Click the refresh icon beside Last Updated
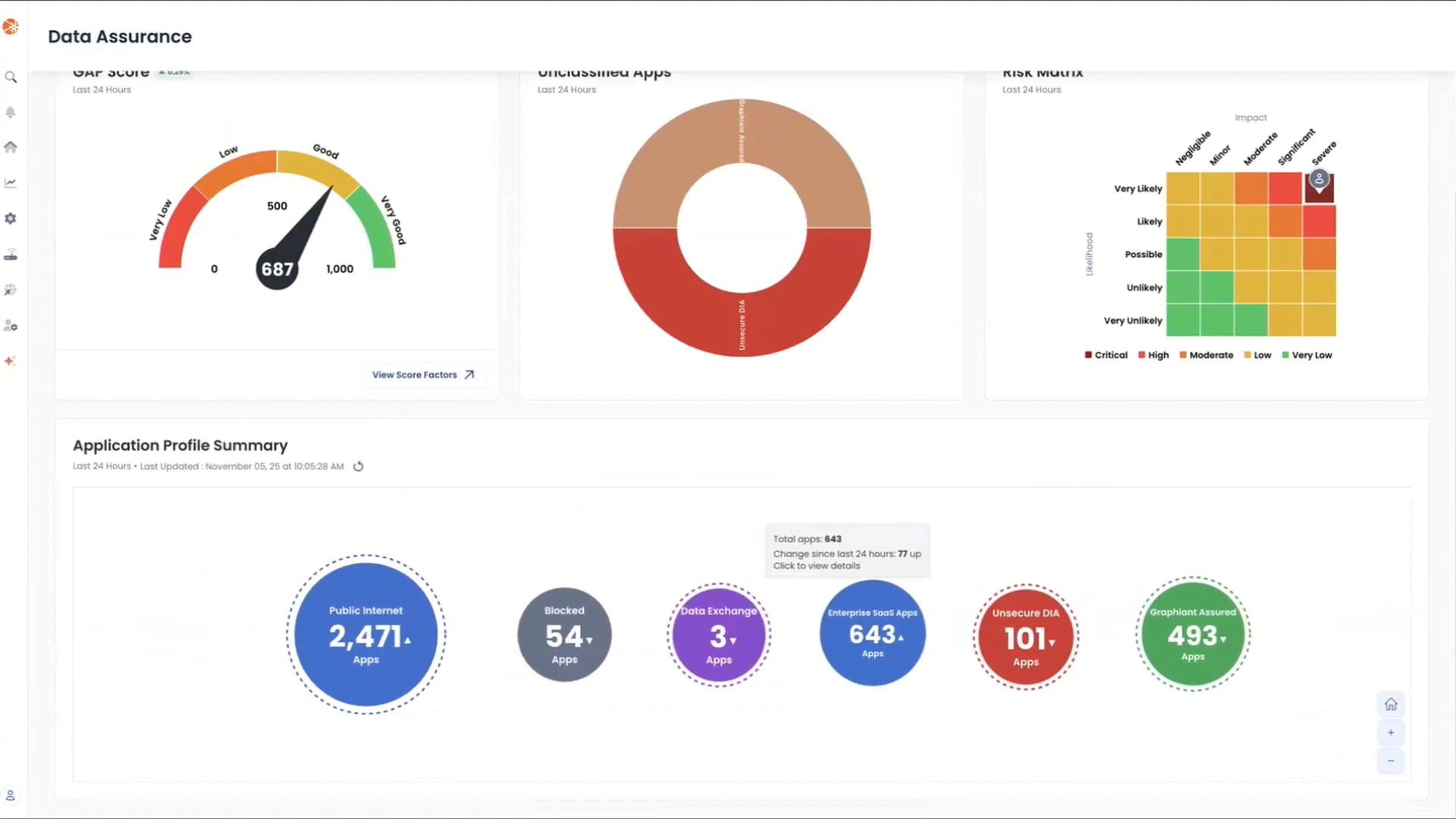This screenshot has height=819, width=1456. pyautogui.click(x=359, y=466)
